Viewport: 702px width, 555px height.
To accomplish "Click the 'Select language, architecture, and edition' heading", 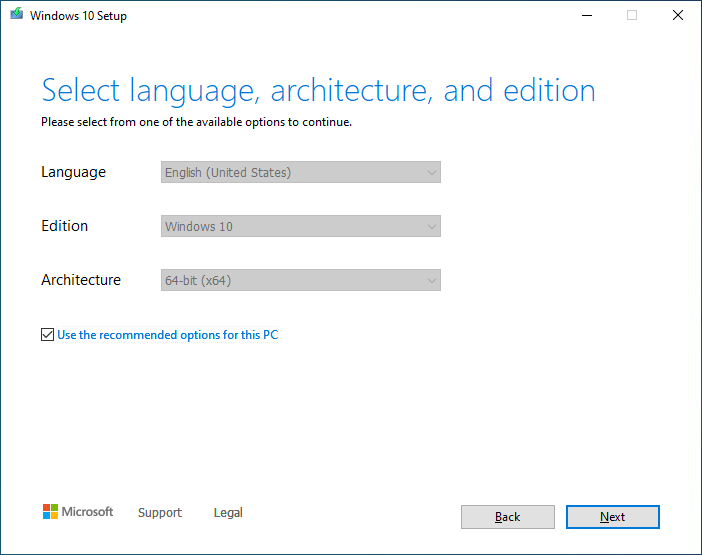I will 318,91.
